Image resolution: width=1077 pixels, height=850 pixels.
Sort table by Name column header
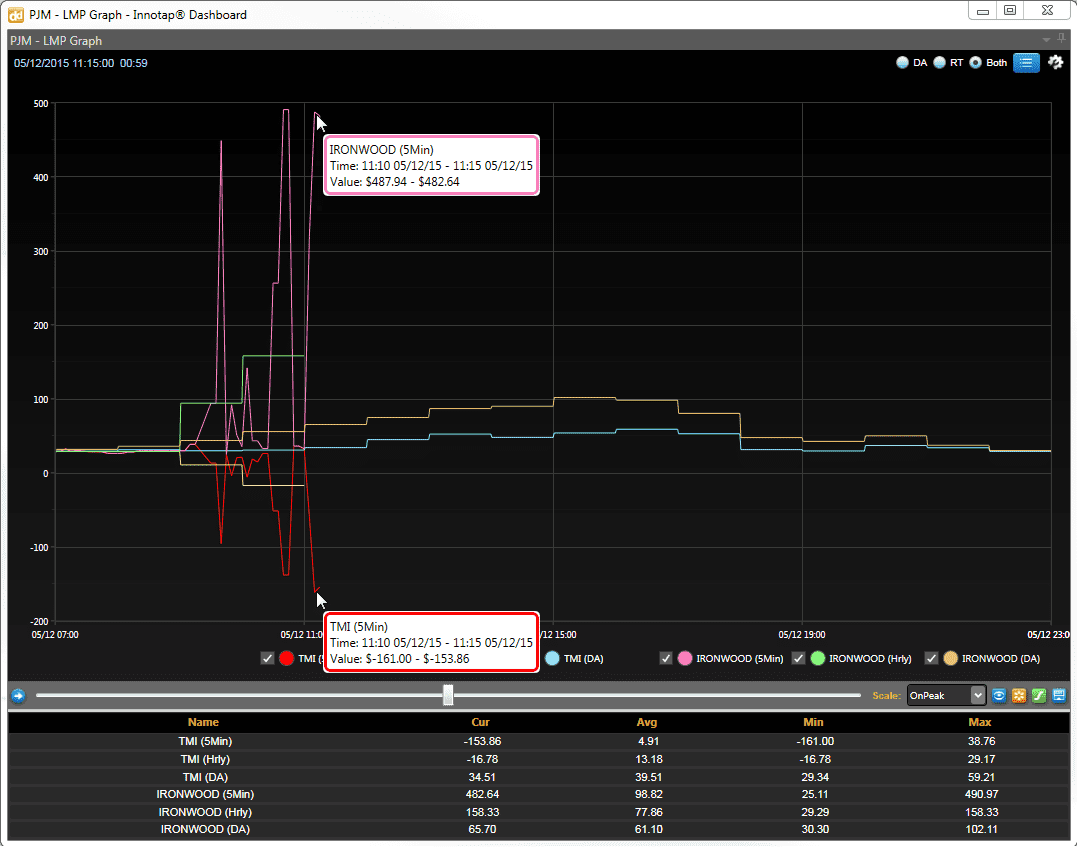coord(203,722)
